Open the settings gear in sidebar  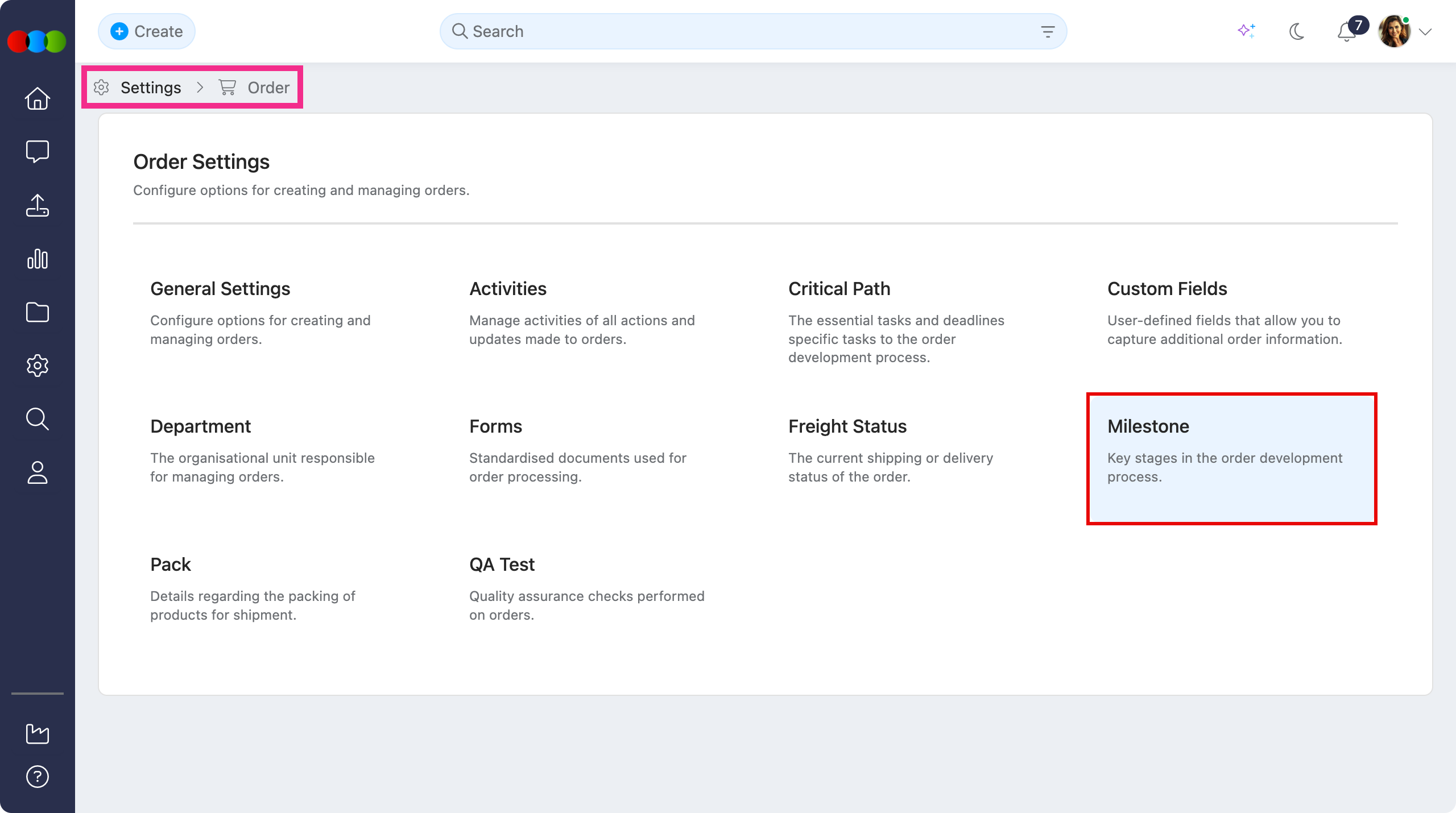pos(38,366)
